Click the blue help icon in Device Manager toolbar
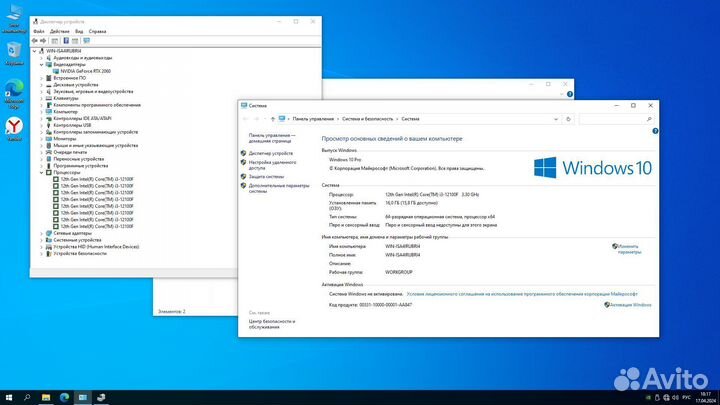 66,41
